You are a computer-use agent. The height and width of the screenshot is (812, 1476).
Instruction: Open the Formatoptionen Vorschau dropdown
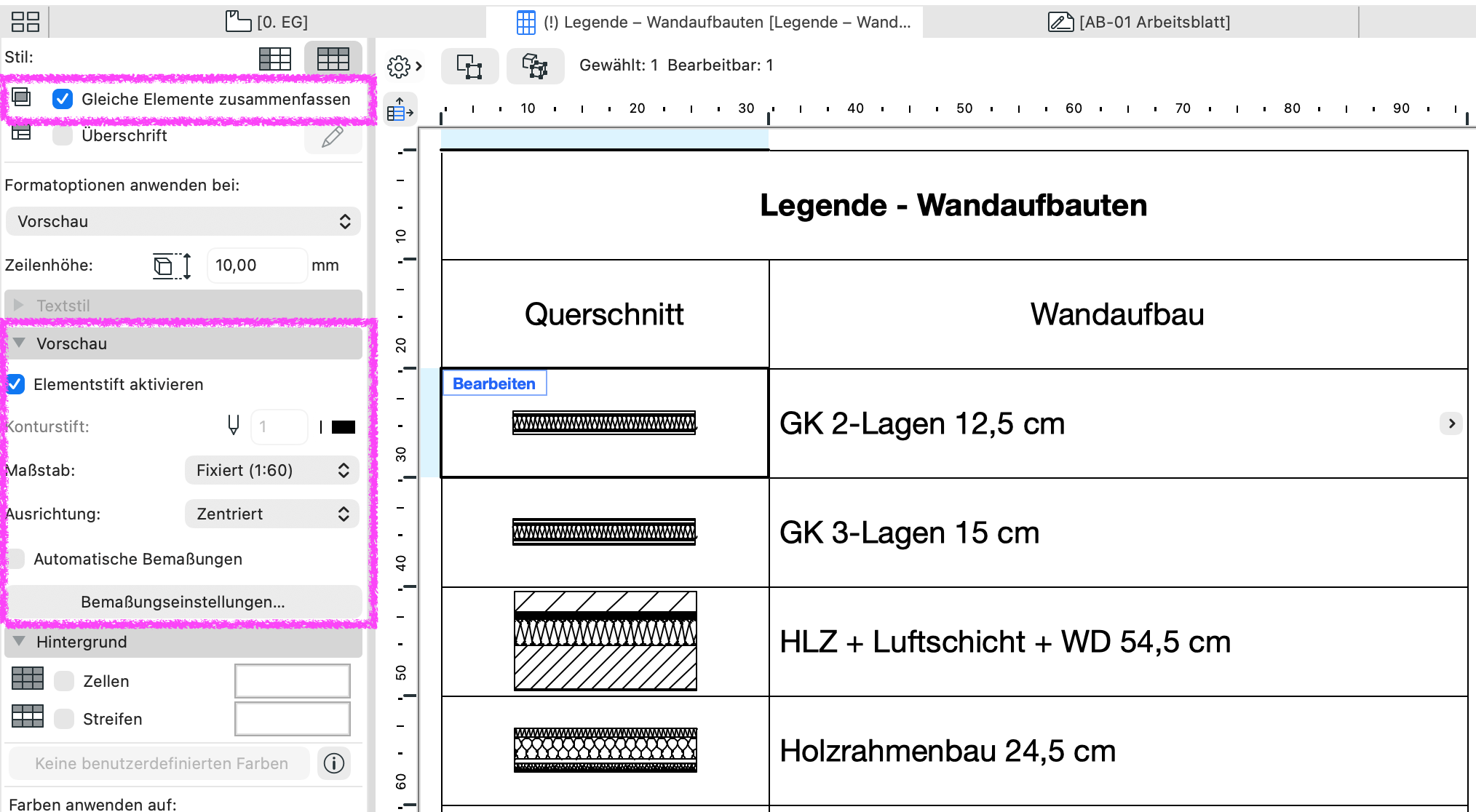183,221
